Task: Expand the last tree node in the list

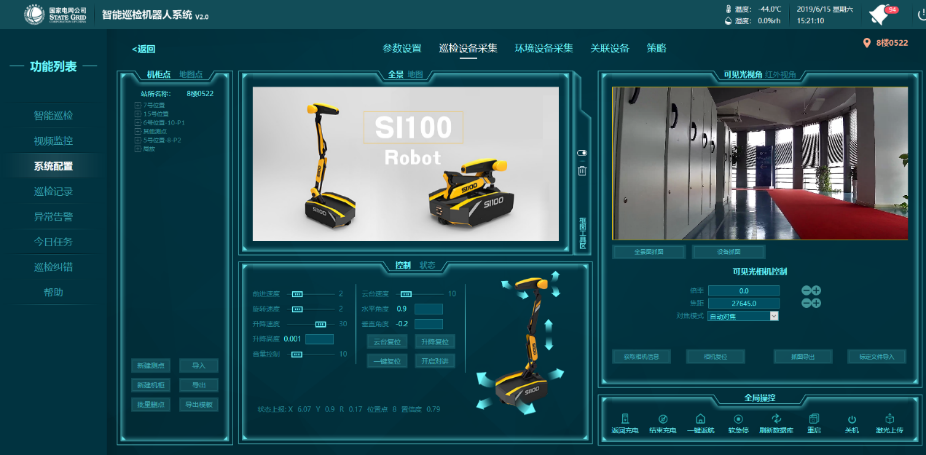Action: (138, 149)
